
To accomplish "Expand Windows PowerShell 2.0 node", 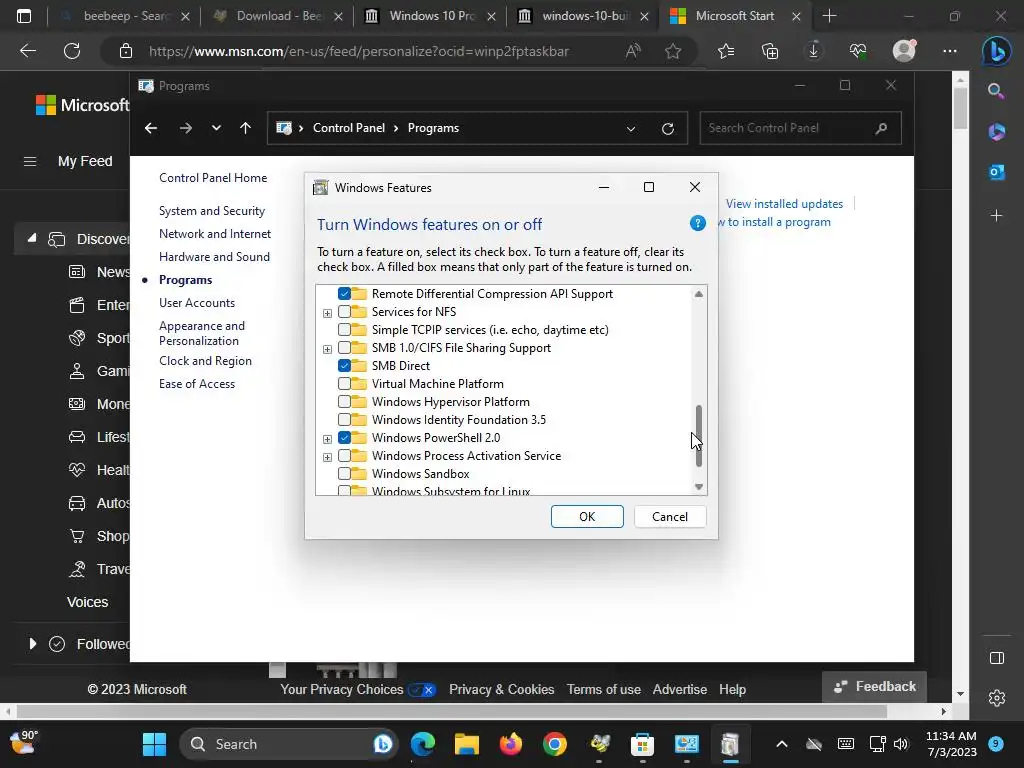I will (x=327, y=439).
